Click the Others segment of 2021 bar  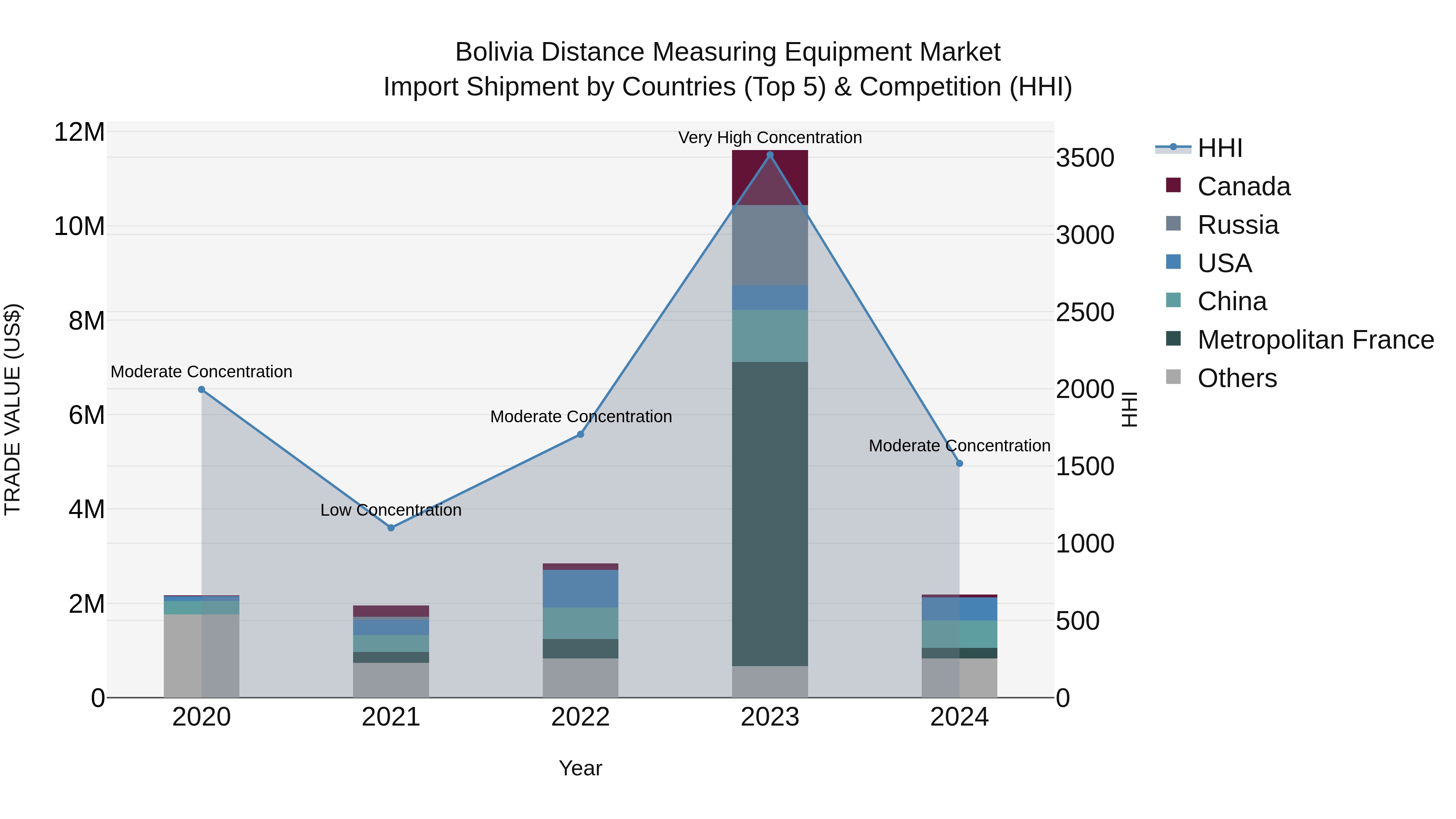391,680
